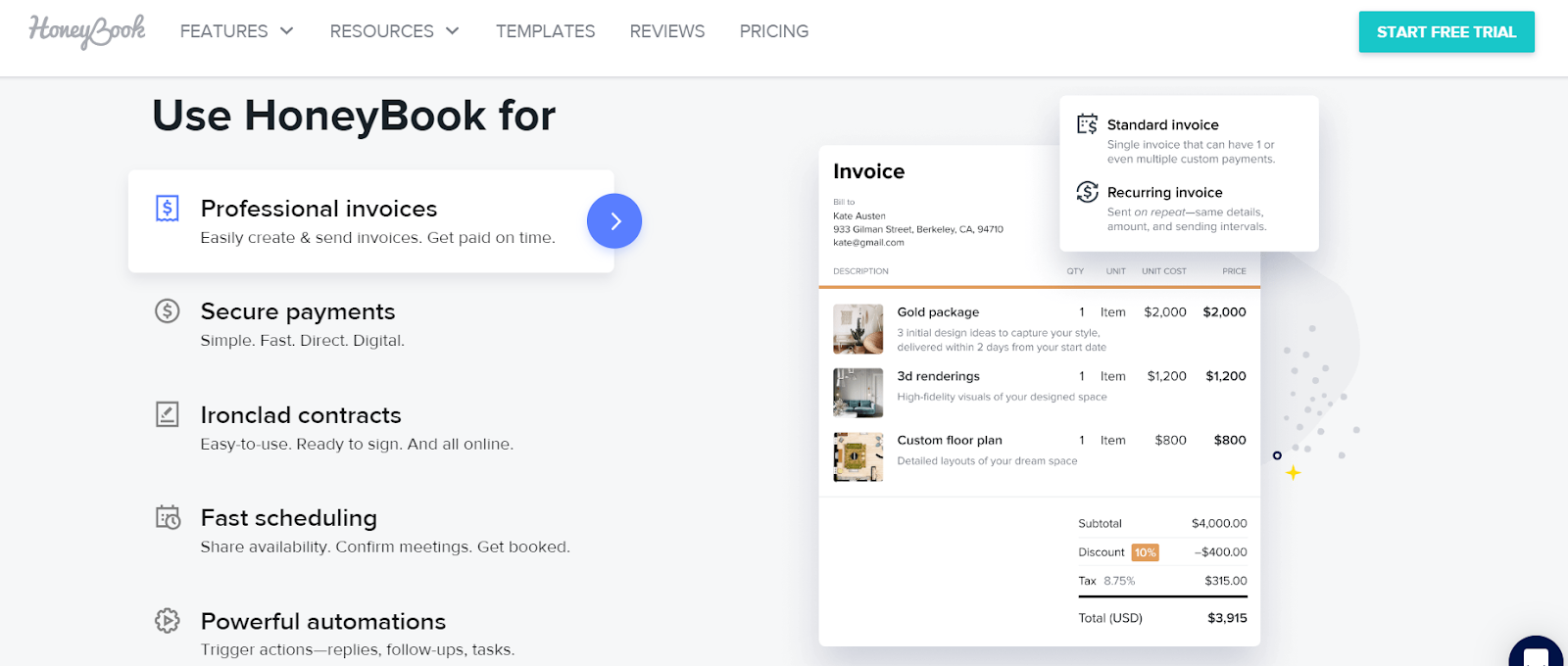Click the blue arrow on Professional invoices
The width and height of the screenshot is (1568, 666).
[x=614, y=221]
